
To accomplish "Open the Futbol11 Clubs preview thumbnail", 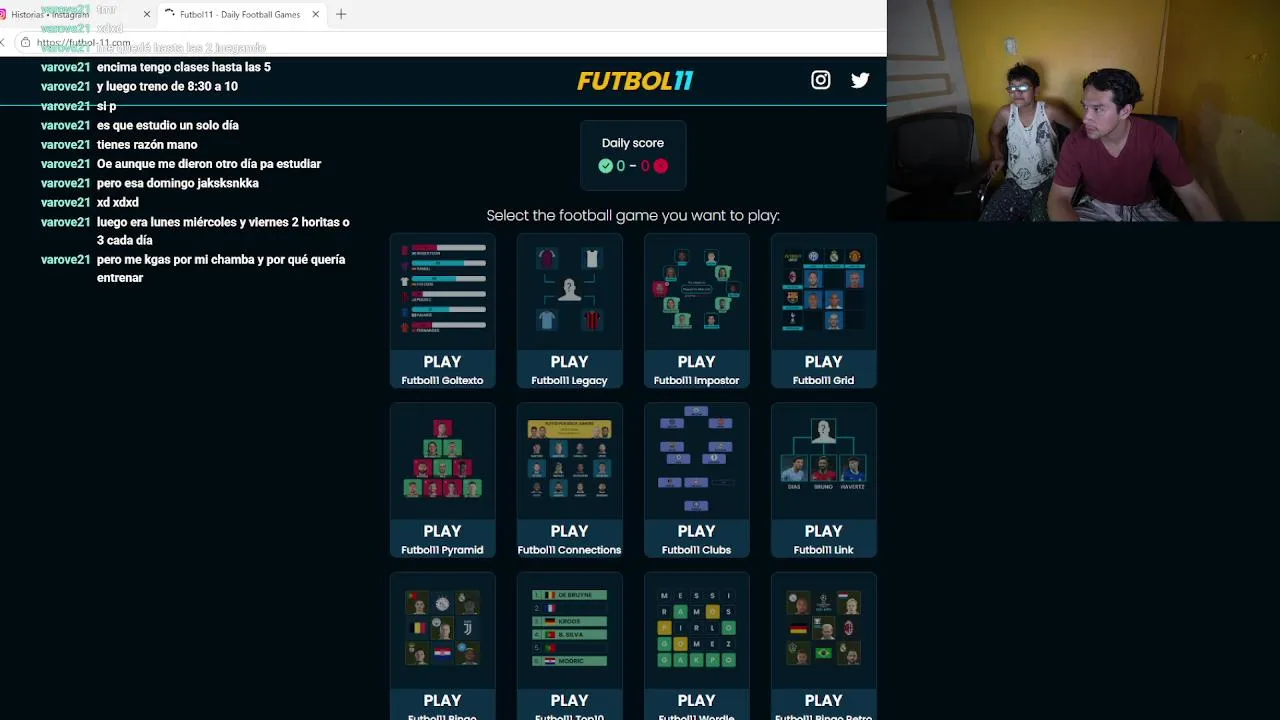I will pos(696,460).
